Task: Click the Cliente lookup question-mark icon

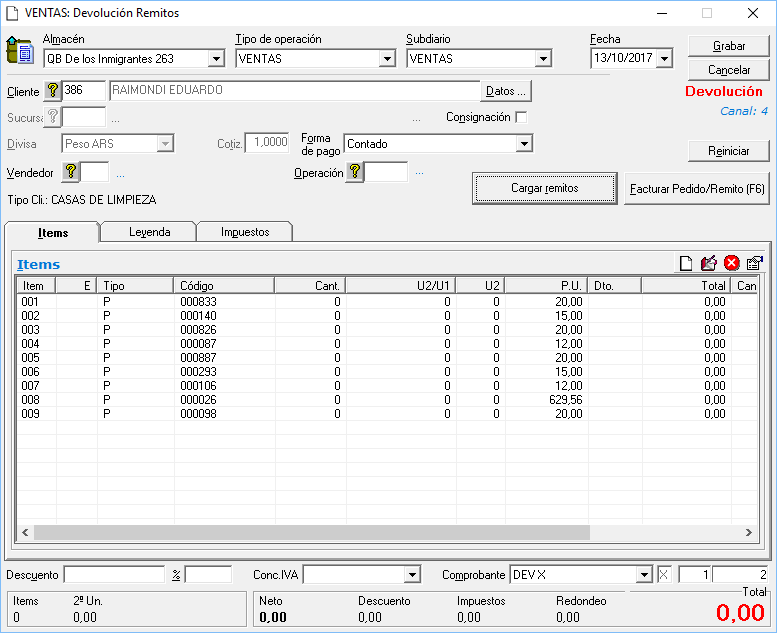Action: click(53, 91)
